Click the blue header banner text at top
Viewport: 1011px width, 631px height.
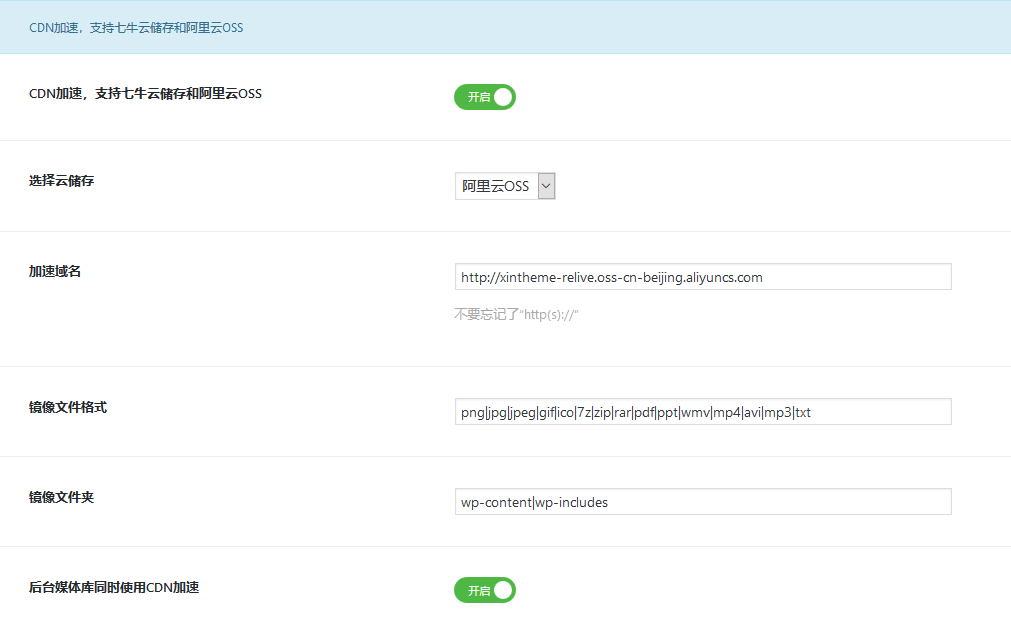pyautogui.click(x=136, y=28)
